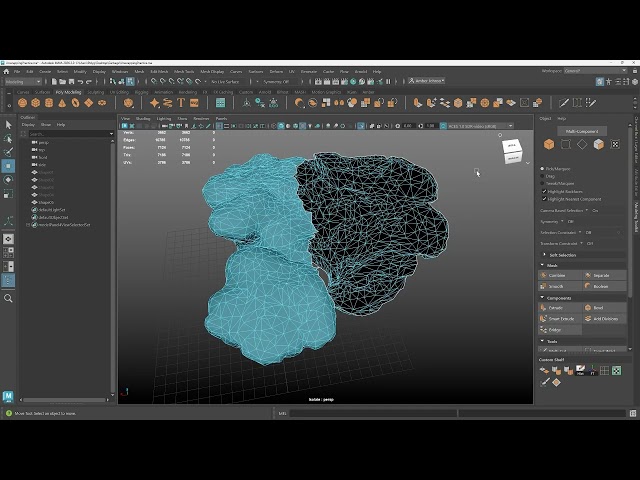Click the Smooth button
This screenshot has width=640, height=480.
pos(560,287)
